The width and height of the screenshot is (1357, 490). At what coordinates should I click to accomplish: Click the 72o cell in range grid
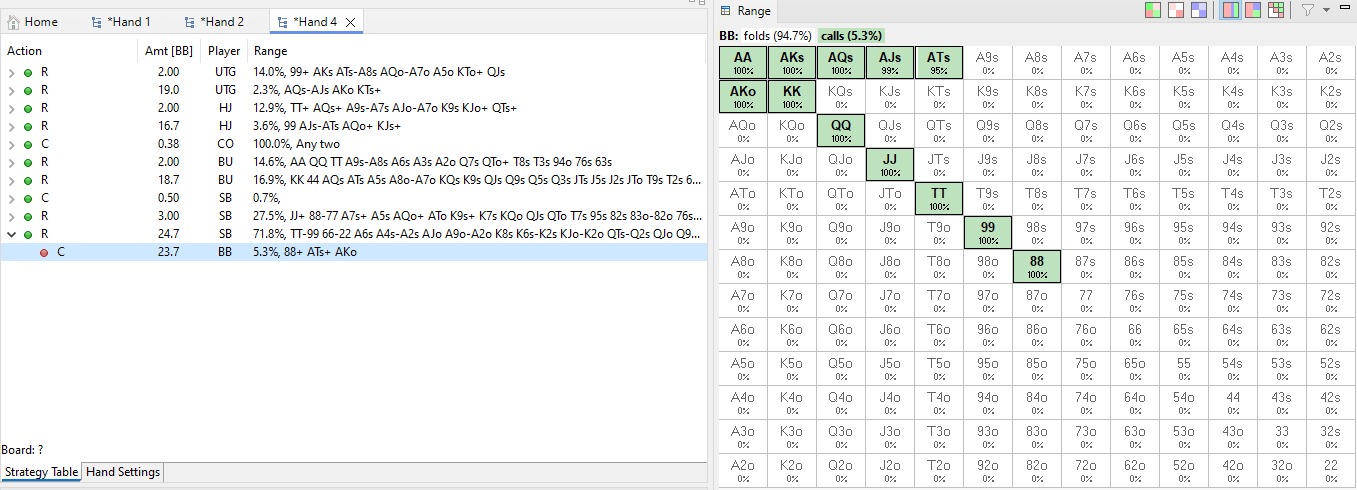[1085, 465]
